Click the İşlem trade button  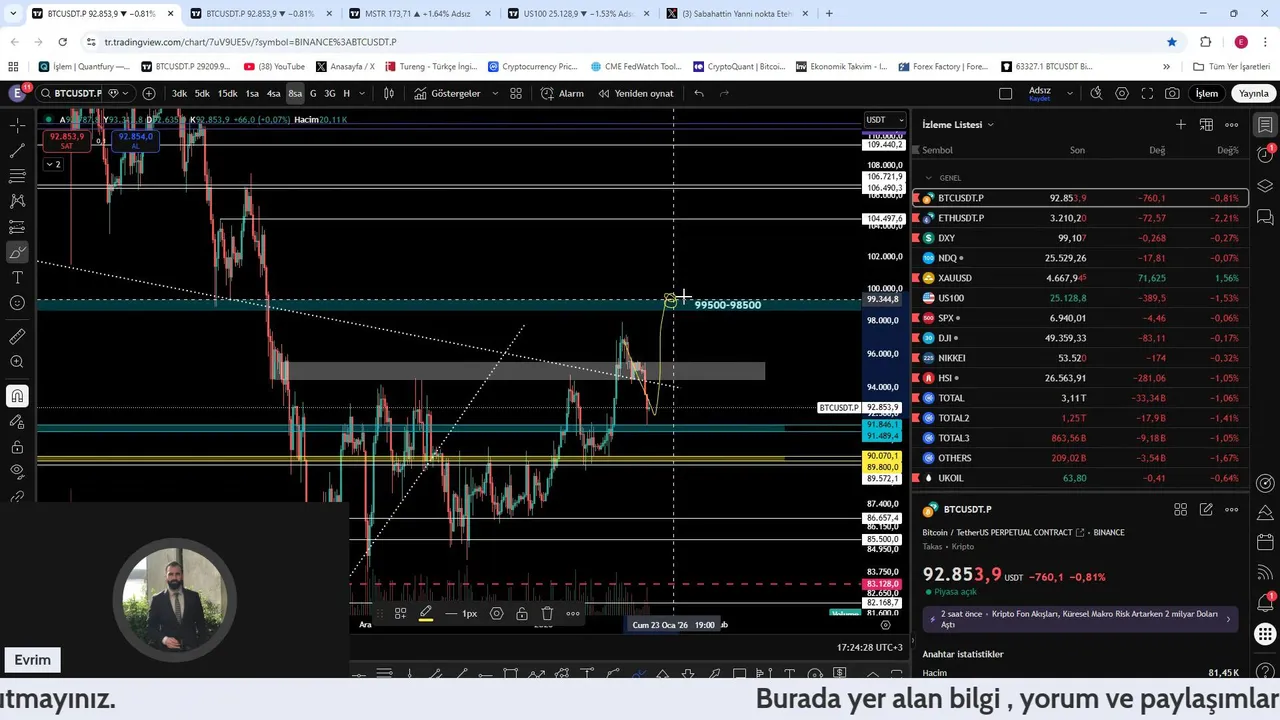tap(1207, 93)
